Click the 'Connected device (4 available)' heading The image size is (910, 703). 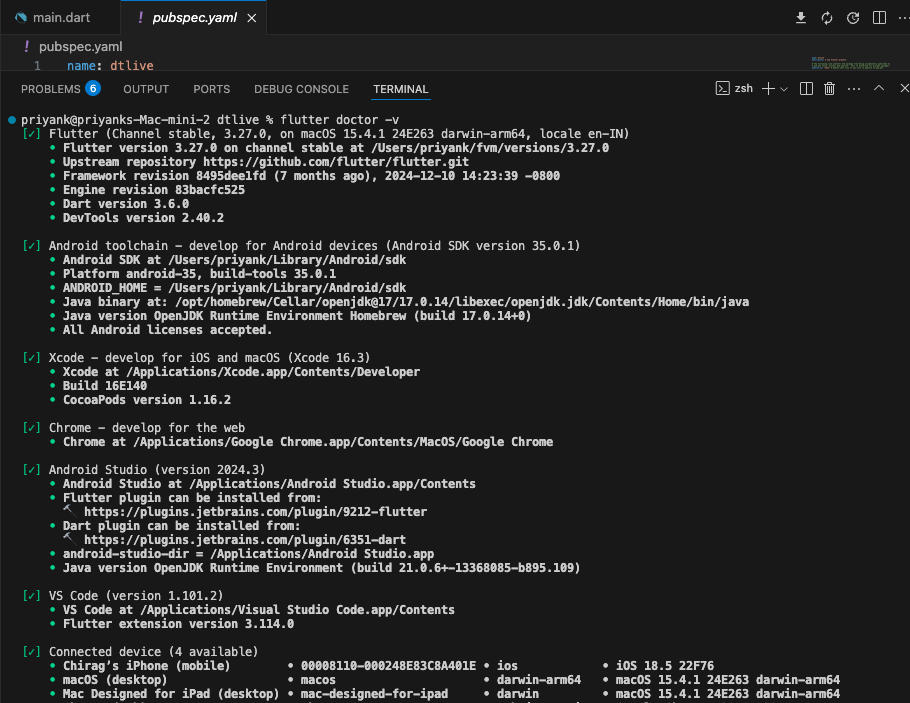pos(153,652)
